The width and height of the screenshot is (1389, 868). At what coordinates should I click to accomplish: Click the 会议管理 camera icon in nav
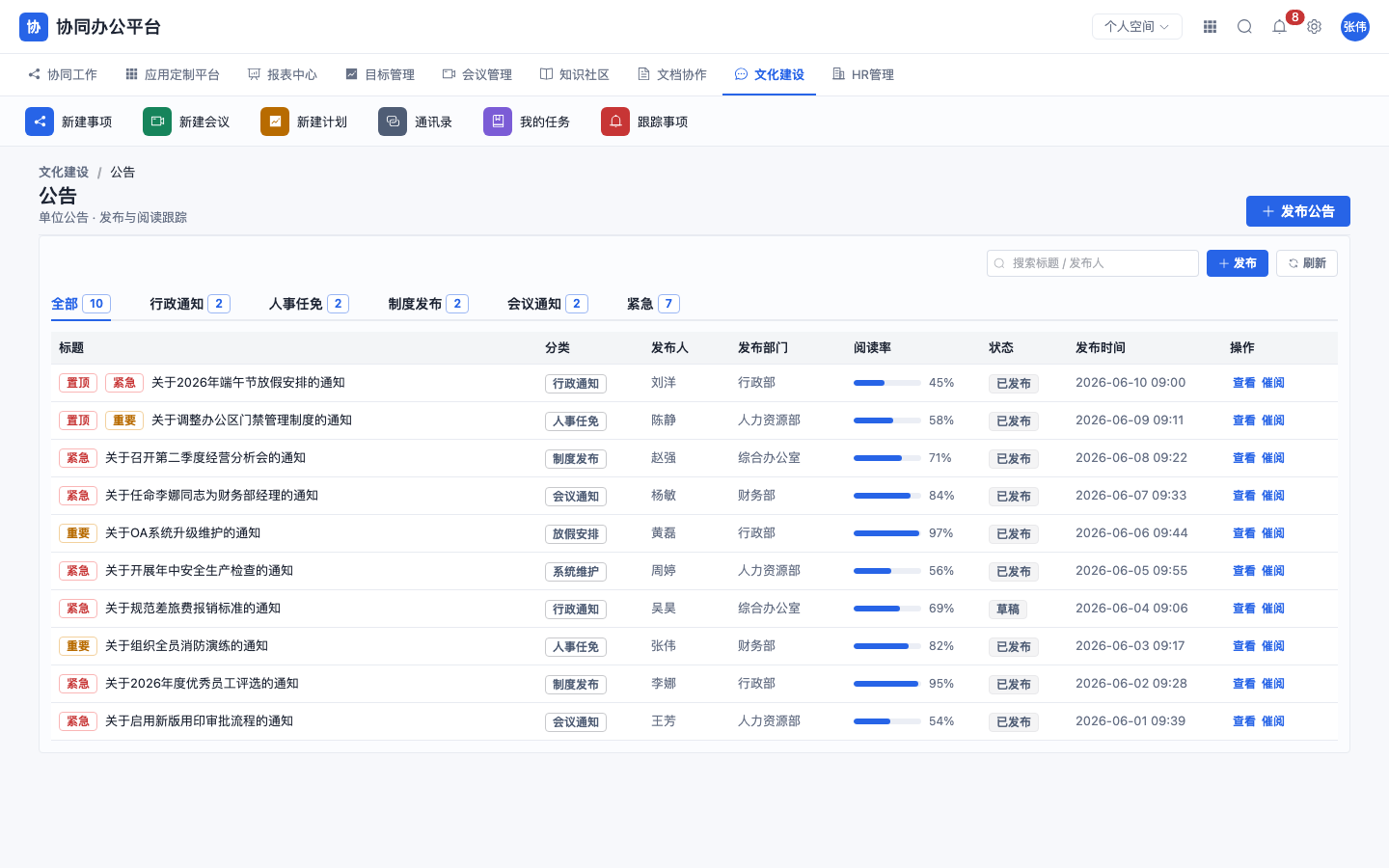[x=449, y=74]
